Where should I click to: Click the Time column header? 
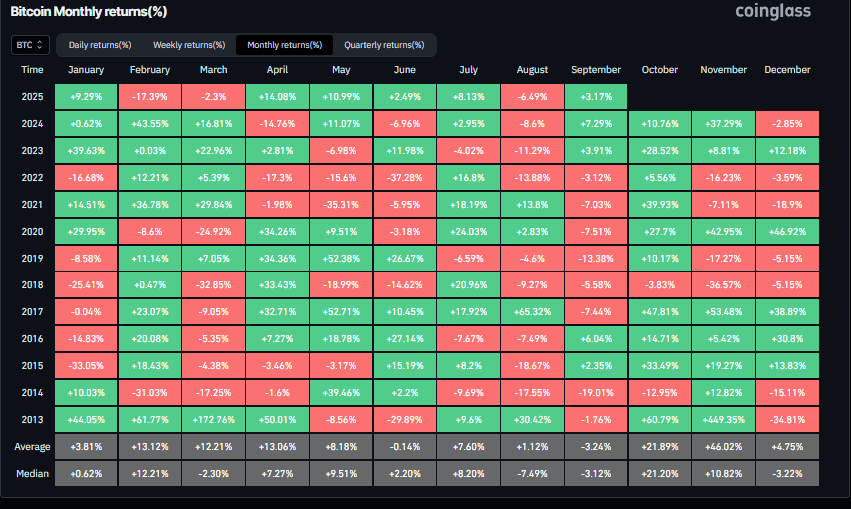[32, 70]
